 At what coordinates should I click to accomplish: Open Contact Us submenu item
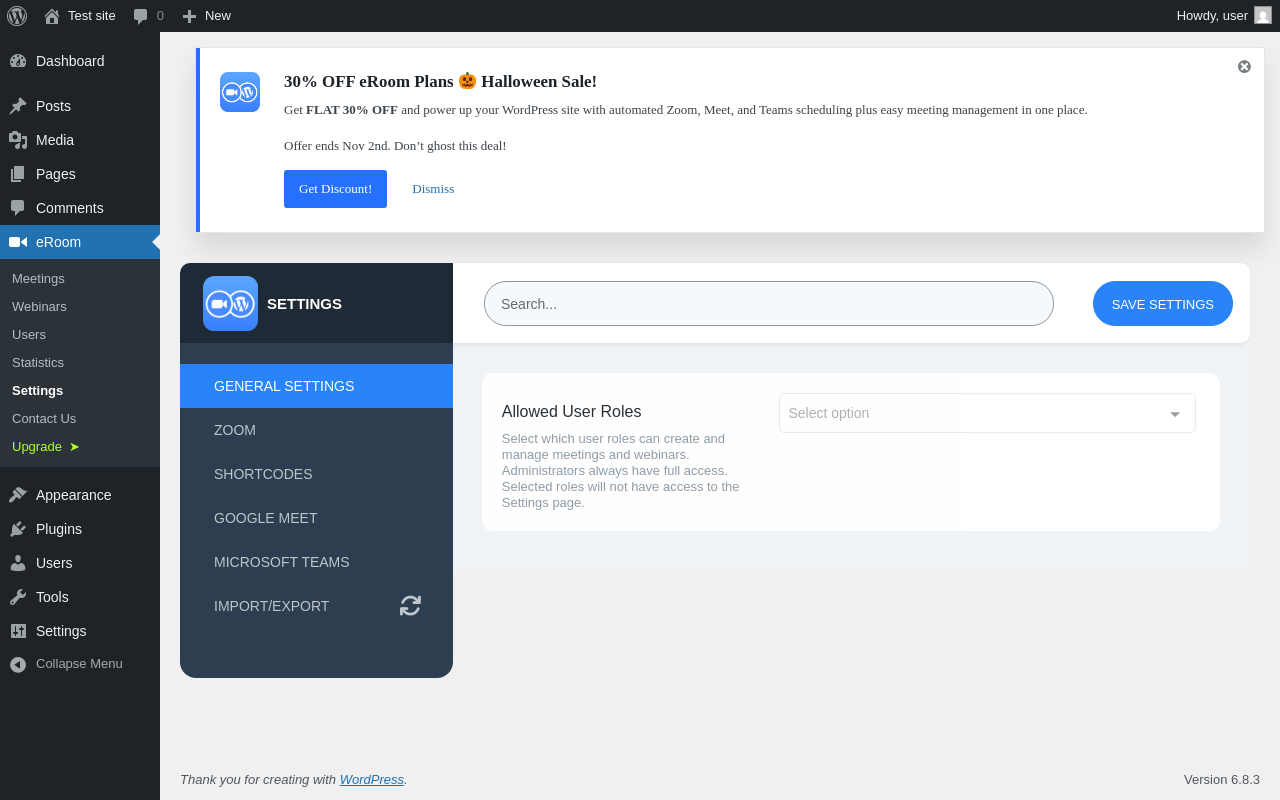pyautogui.click(x=44, y=418)
